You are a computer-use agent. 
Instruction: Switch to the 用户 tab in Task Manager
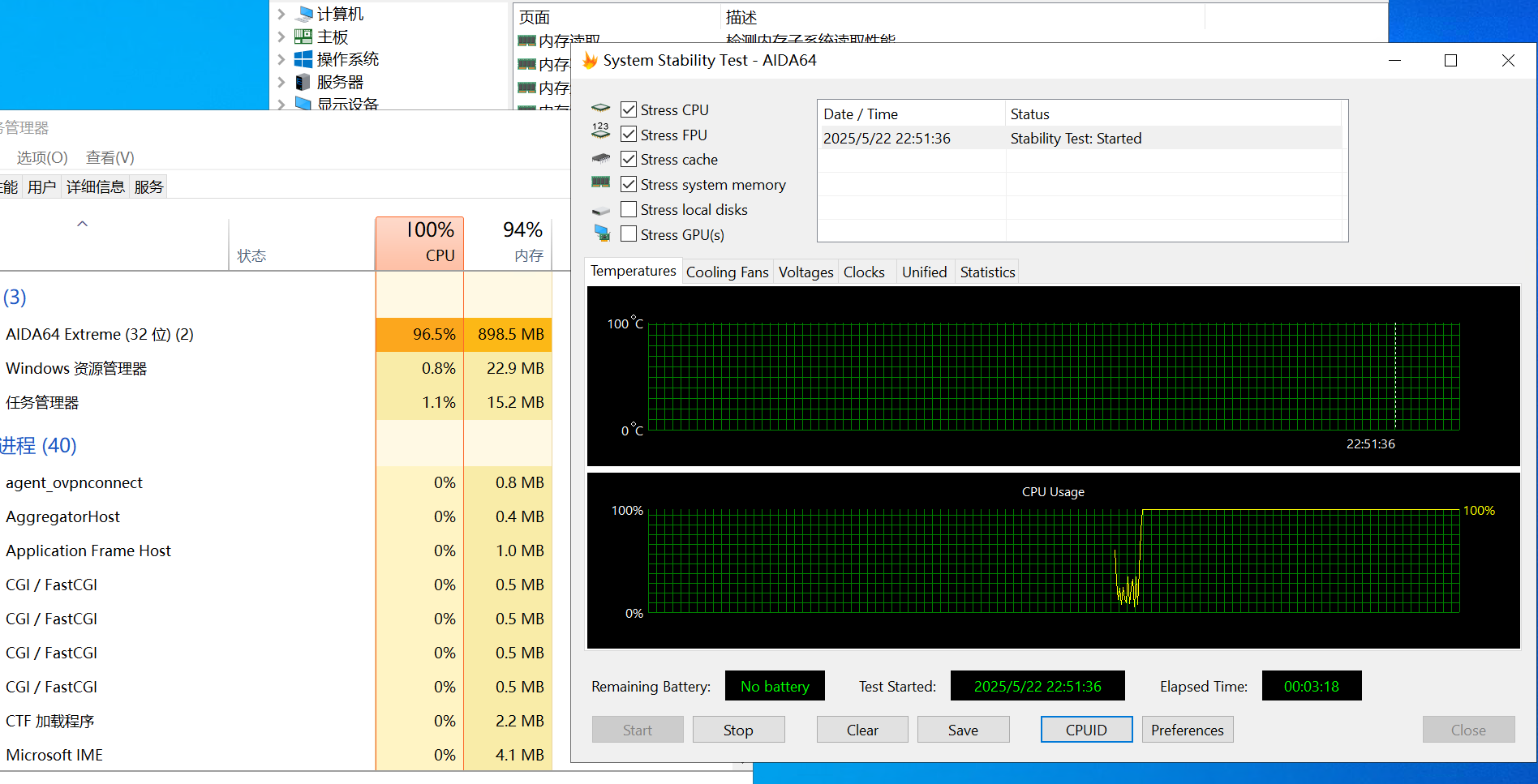(41, 187)
